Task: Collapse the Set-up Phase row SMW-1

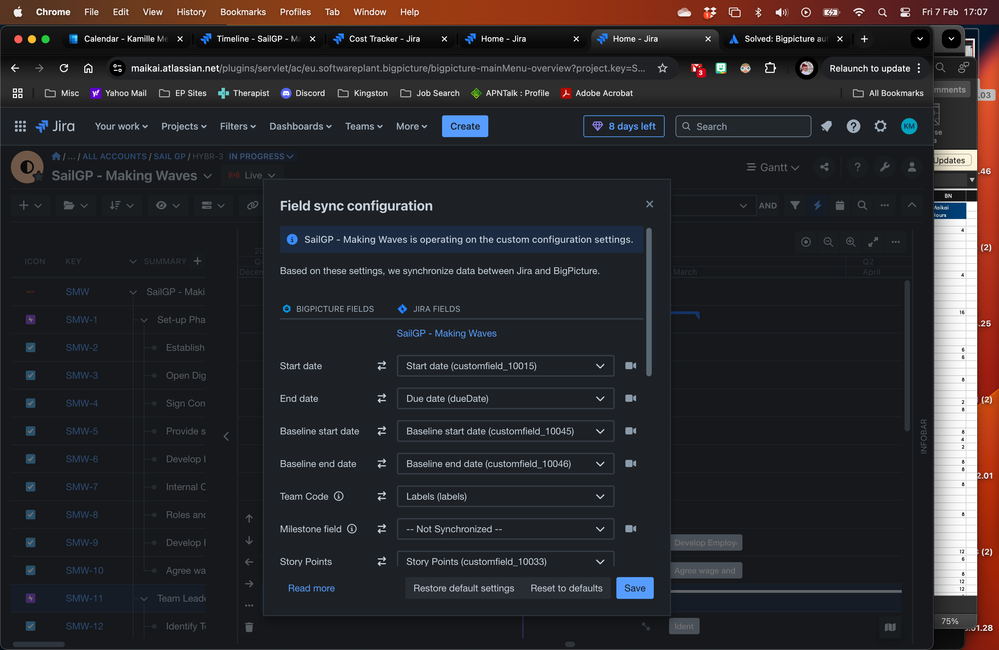Action: tap(144, 320)
